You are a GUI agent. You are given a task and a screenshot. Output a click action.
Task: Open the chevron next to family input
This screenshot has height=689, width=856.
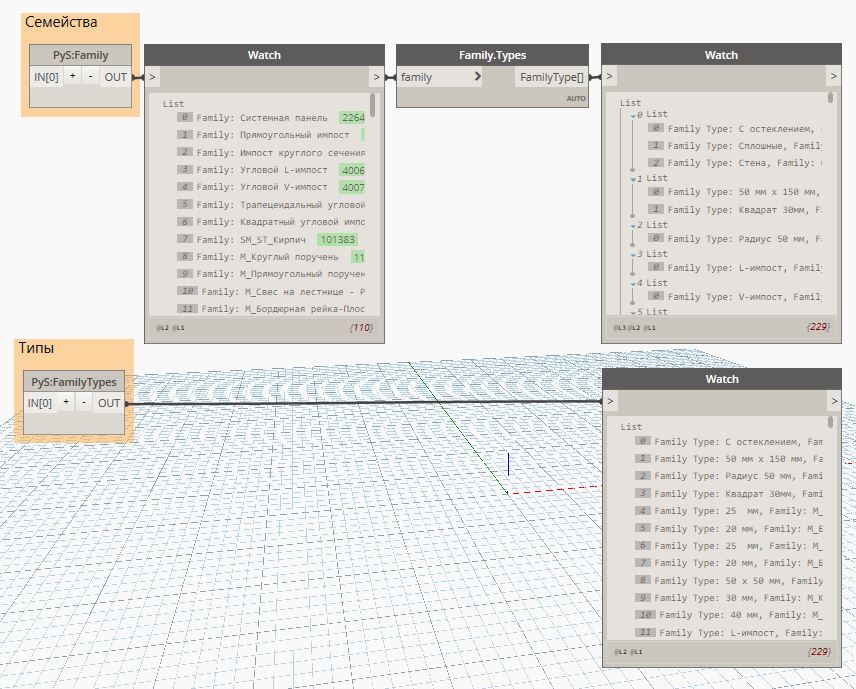[478, 76]
